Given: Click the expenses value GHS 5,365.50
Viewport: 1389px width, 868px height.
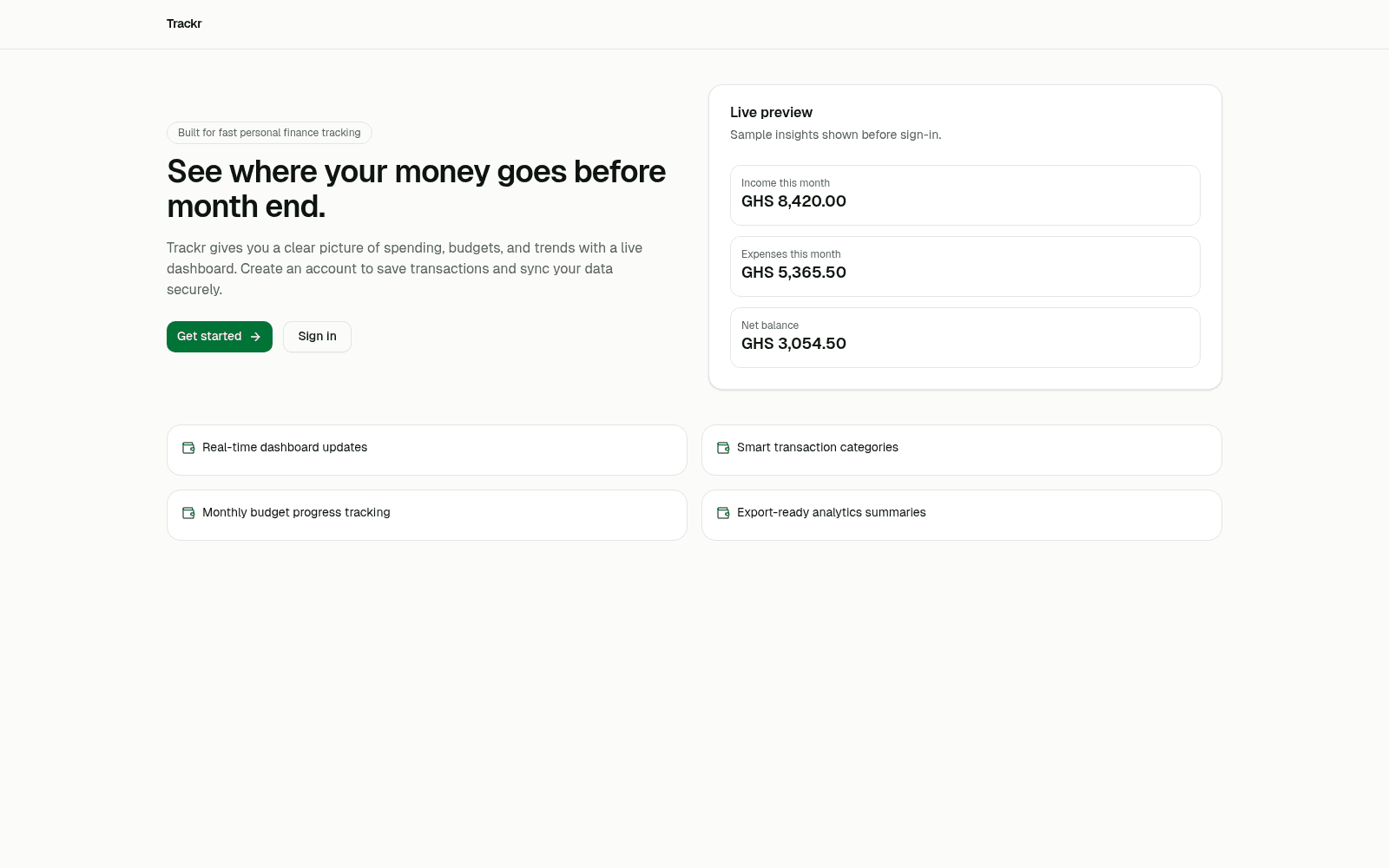Looking at the screenshot, I should coord(793,273).
